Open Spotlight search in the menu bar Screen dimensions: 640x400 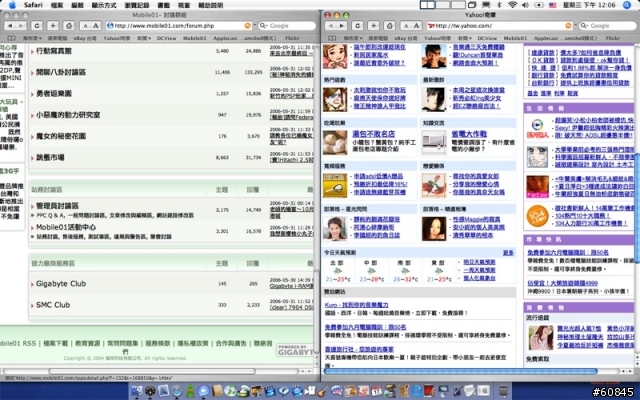pos(627,5)
